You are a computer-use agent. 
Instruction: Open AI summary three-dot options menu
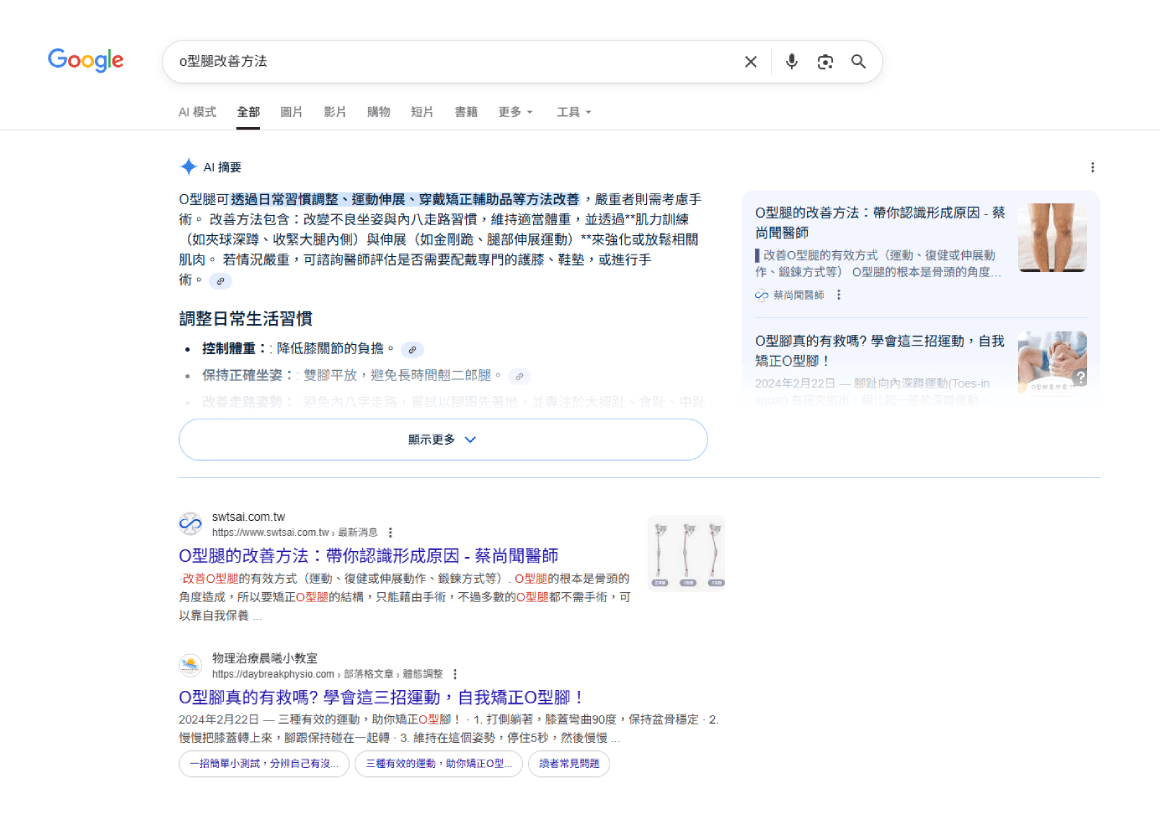click(1092, 167)
